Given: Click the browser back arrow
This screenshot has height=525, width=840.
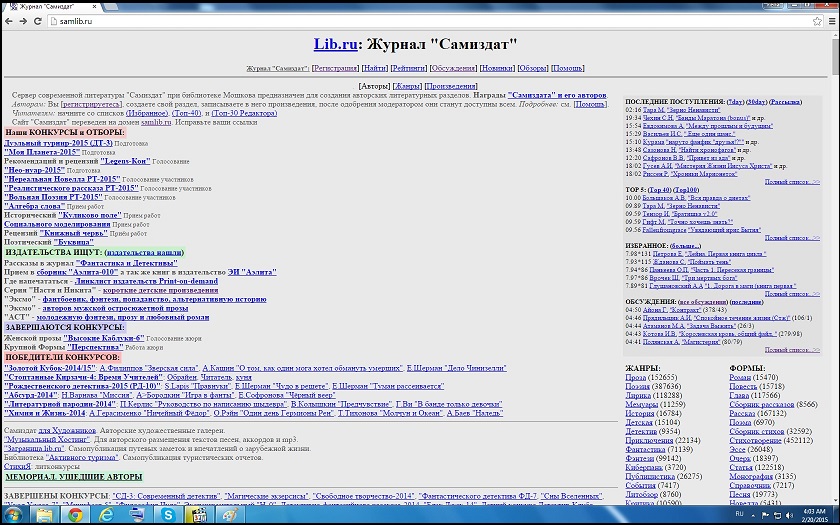Looking at the screenshot, I should tap(9, 20).
